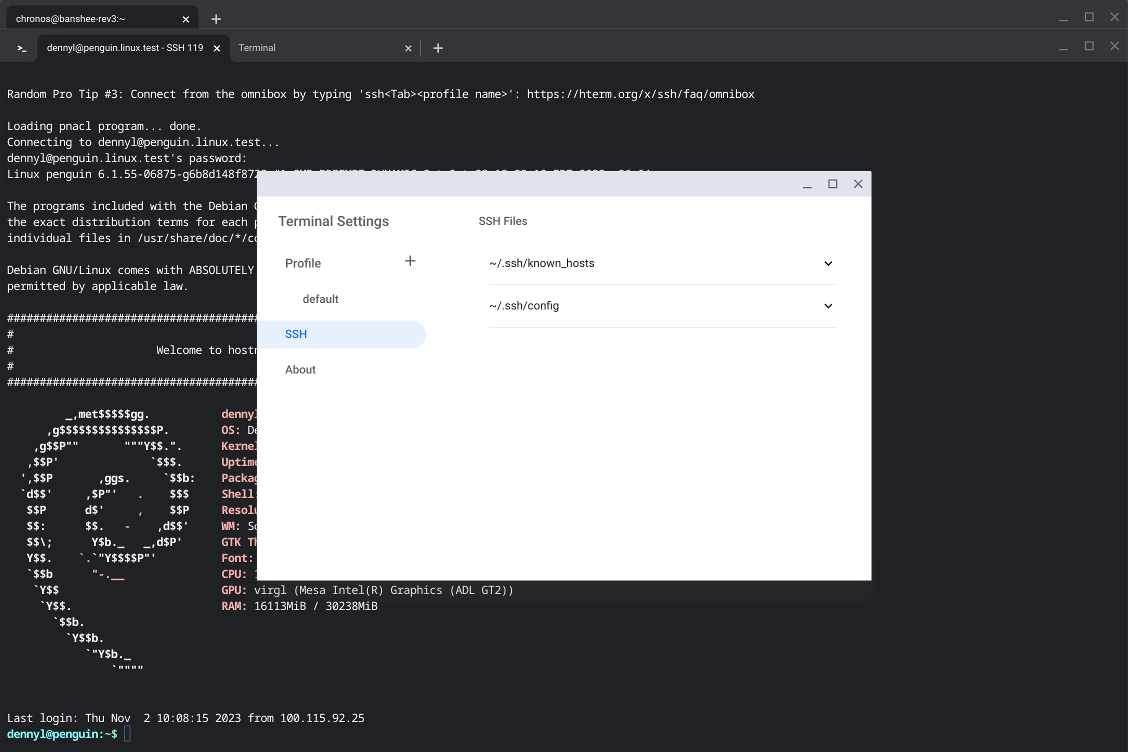
Task: Click the terminal prompt app icon
Action: (22, 48)
